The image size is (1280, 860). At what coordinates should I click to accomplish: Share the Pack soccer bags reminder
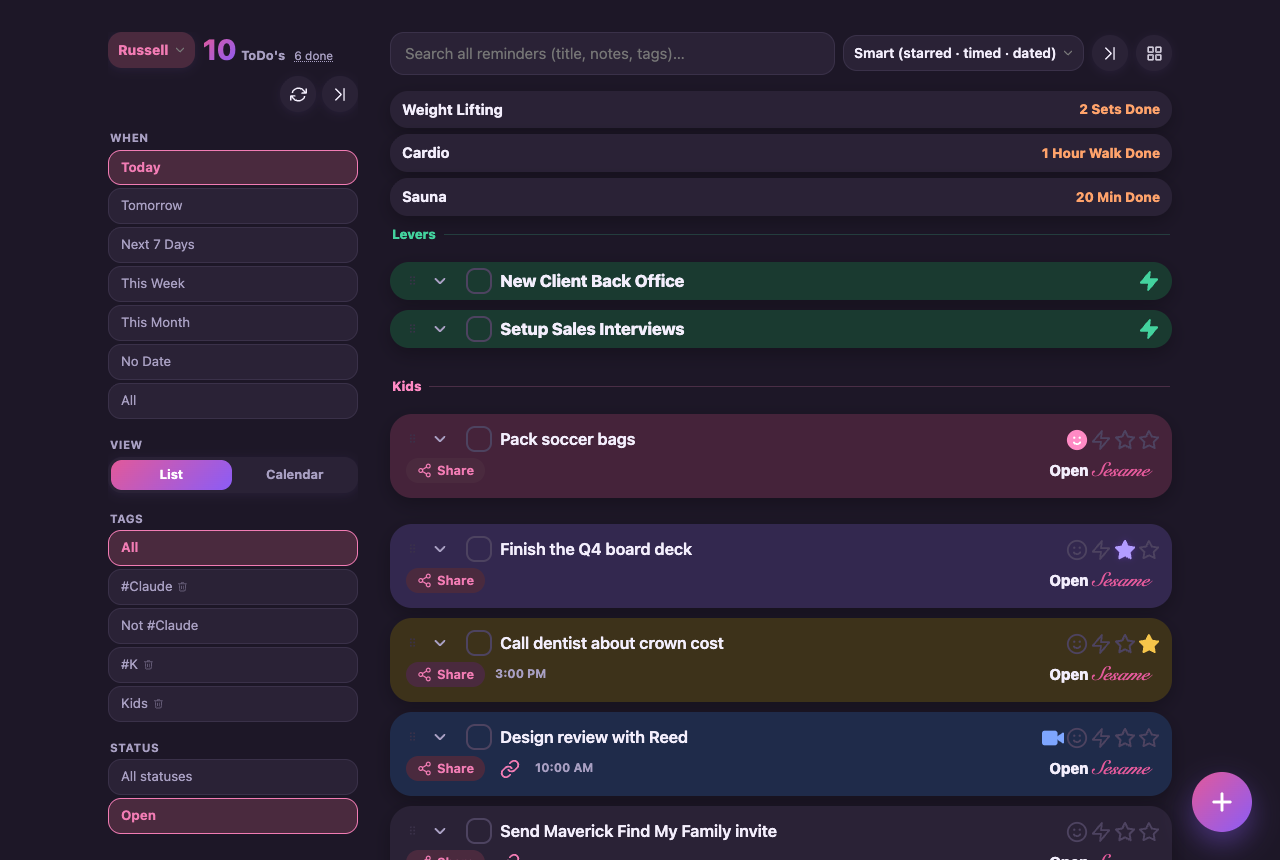[446, 471]
